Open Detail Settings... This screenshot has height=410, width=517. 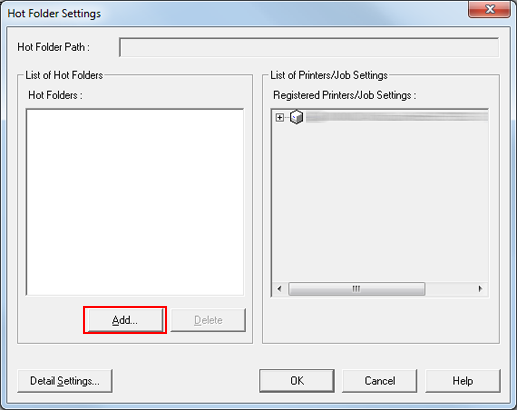coord(65,381)
